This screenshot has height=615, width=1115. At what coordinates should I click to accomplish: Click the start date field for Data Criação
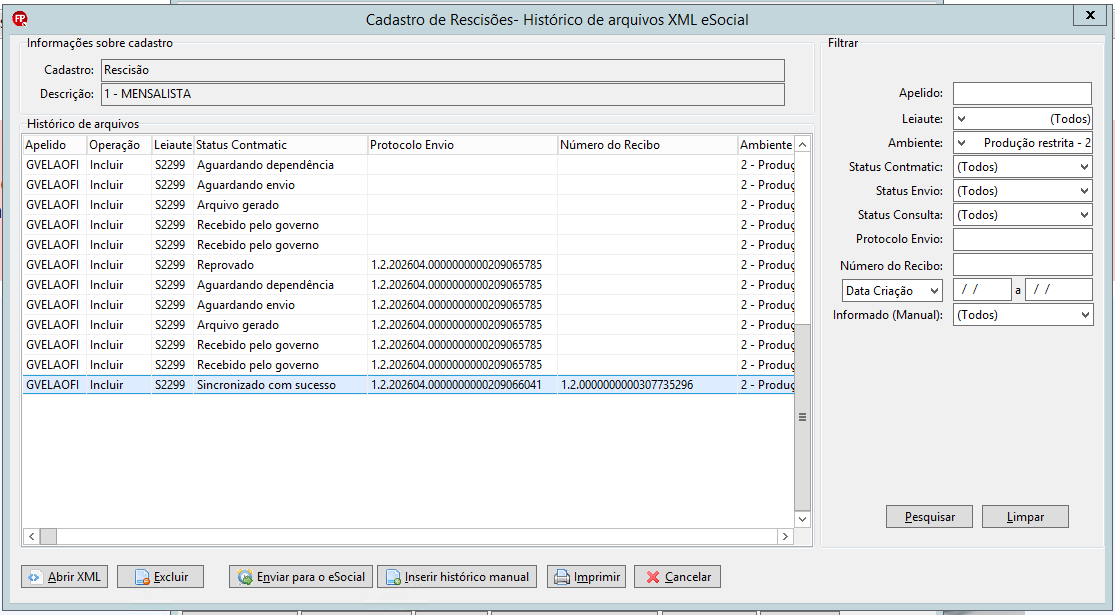tap(982, 290)
